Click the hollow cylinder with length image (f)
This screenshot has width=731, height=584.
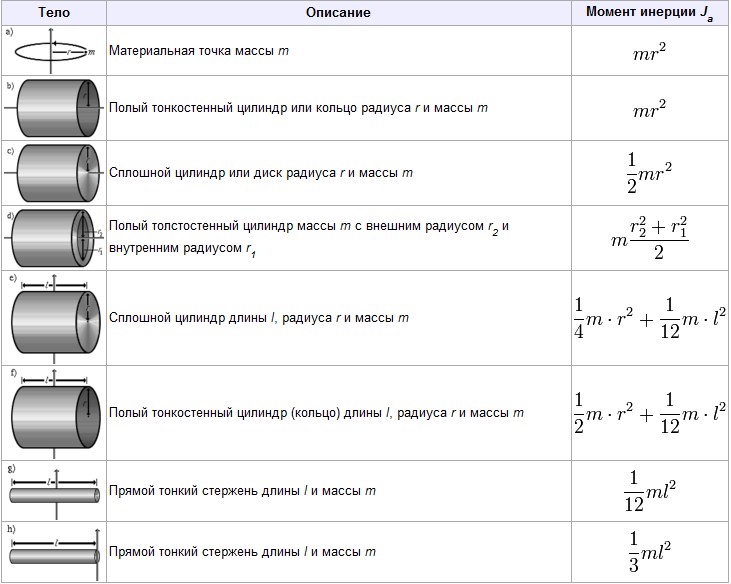(54, 413)
